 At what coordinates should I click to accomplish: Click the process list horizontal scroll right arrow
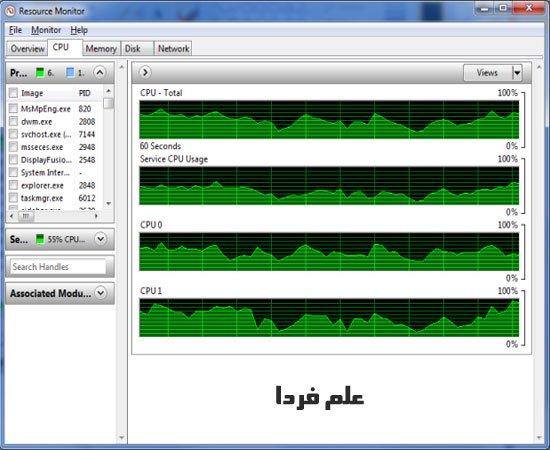(96, 216)
